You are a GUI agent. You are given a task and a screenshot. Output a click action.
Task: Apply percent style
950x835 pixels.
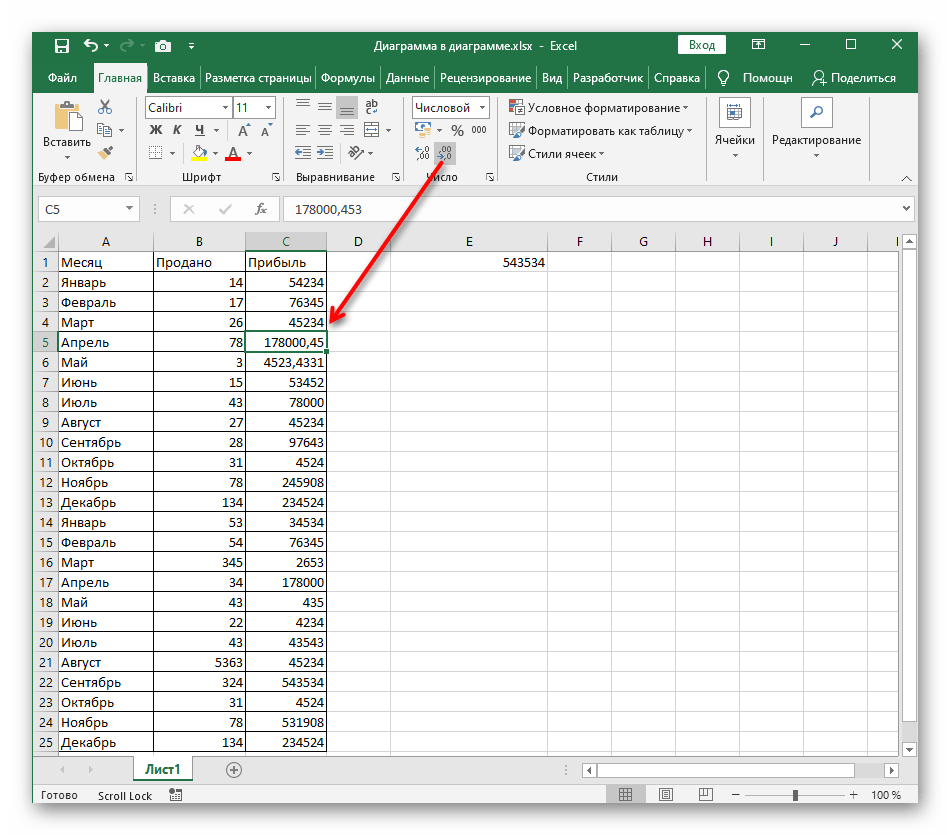[x=457, y=130]
